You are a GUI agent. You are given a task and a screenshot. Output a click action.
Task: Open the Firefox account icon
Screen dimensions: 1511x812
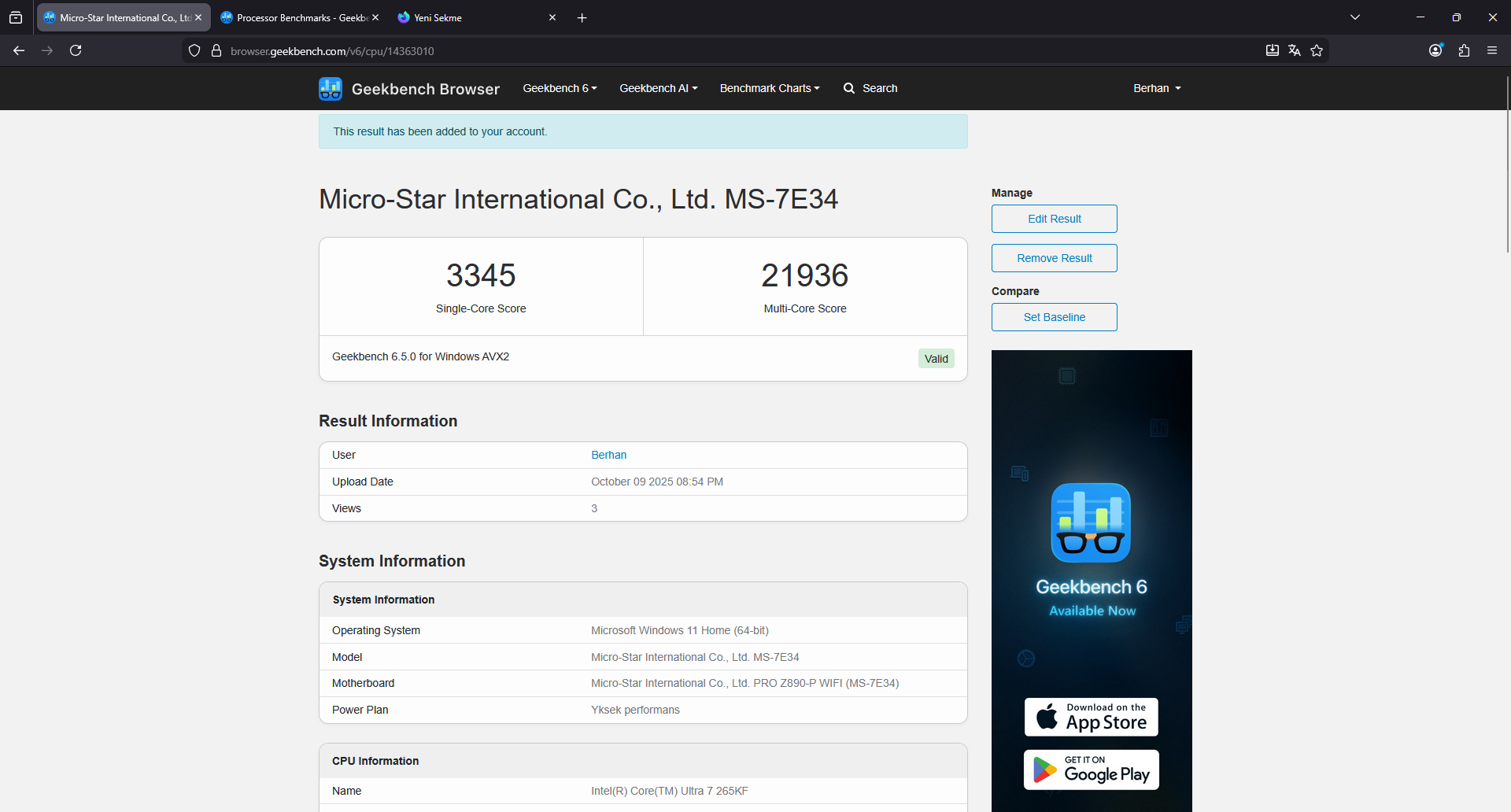[1436, 50]
